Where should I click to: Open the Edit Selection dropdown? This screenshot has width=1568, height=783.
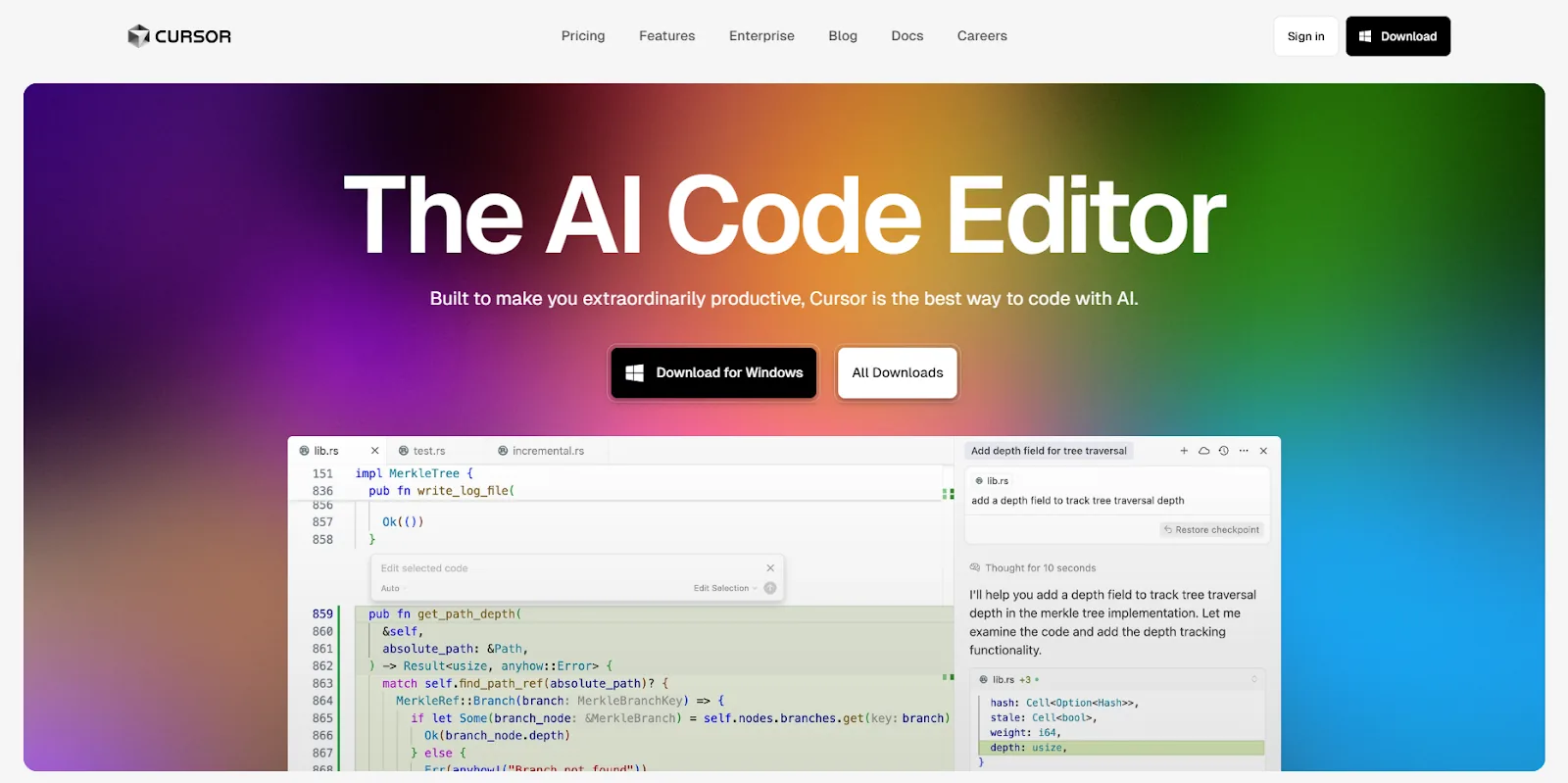(x=725, y=589)
